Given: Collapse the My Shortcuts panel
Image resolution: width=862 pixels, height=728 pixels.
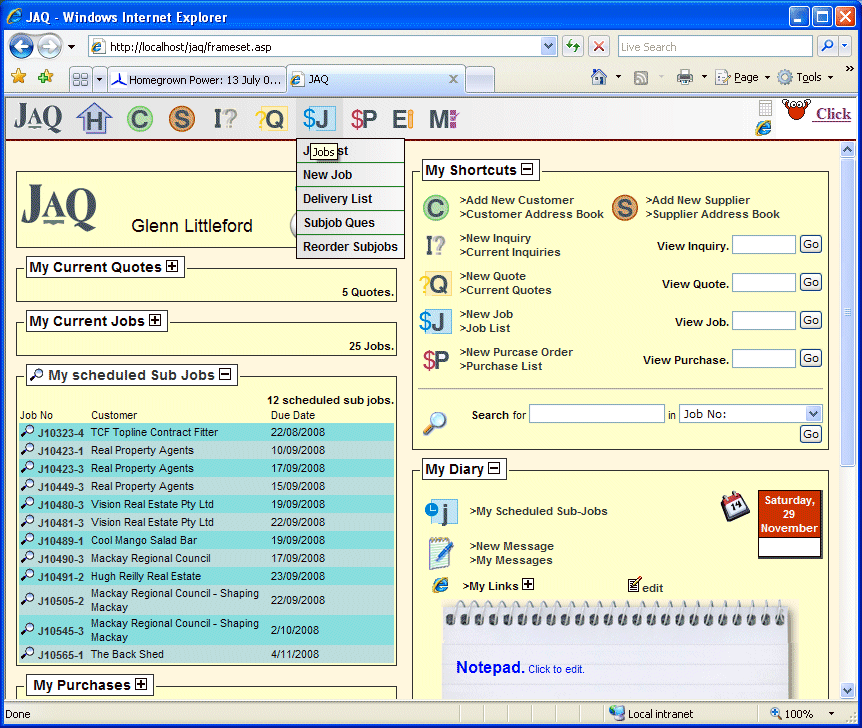Looking at the screenshot, I should [527, 170].
